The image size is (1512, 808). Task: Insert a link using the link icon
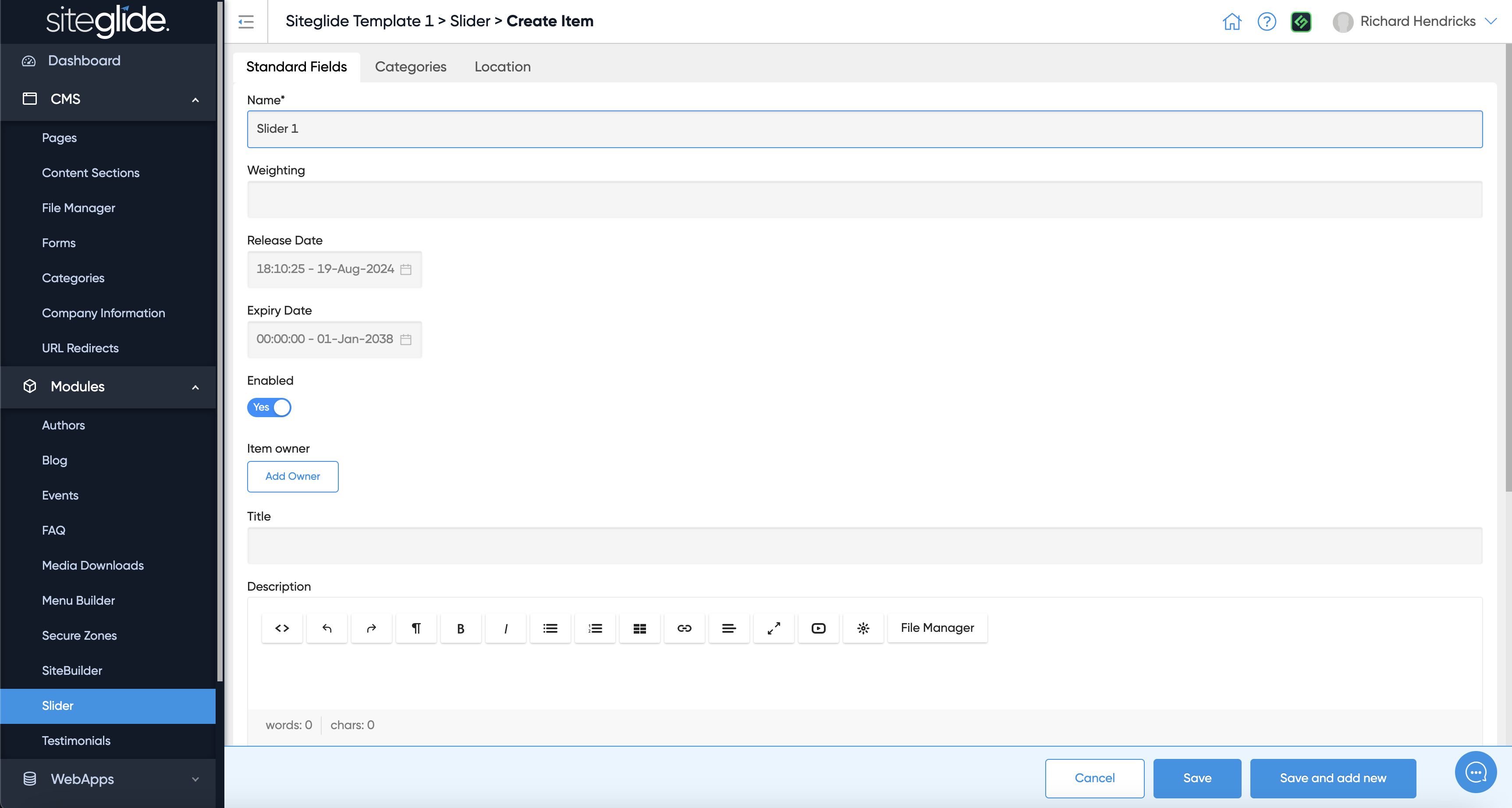coord(685,628)
